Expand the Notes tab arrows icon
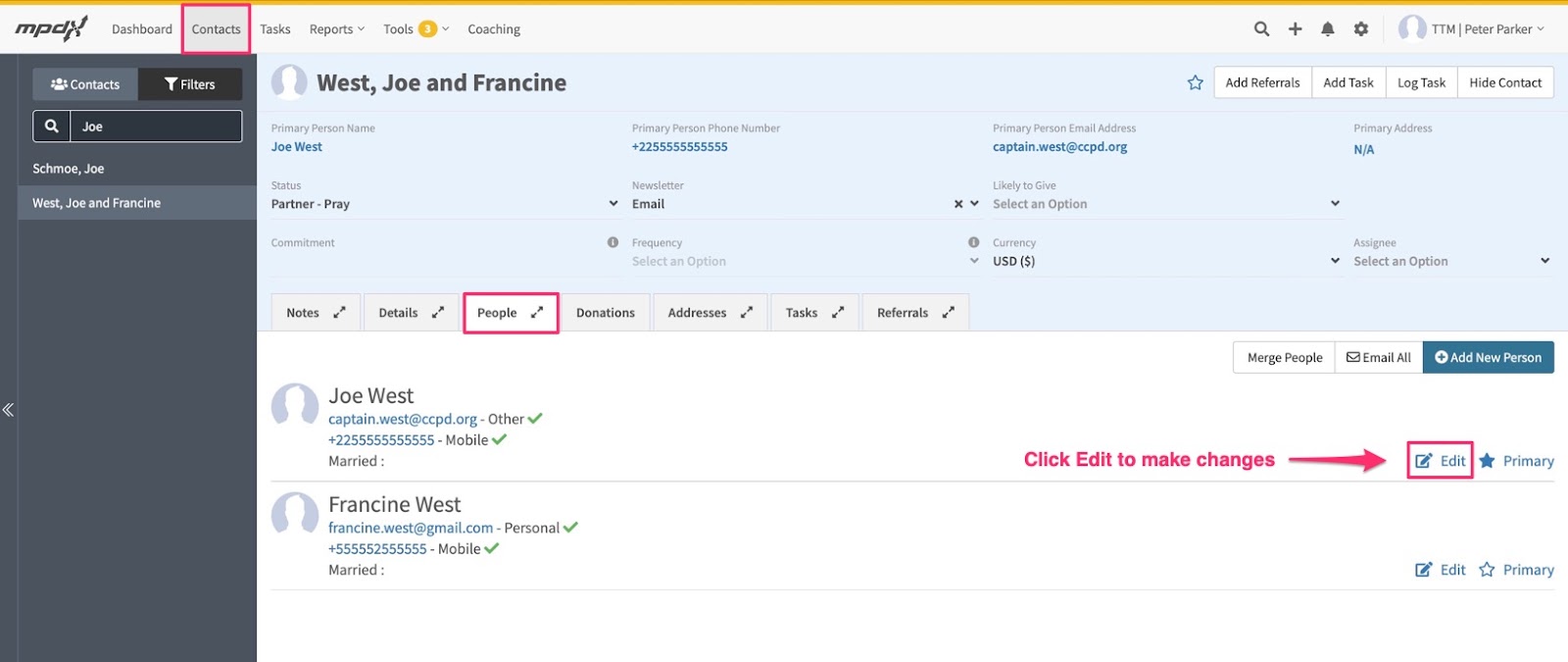This screenshot has width=1568, height=662. tap(339, 313)
